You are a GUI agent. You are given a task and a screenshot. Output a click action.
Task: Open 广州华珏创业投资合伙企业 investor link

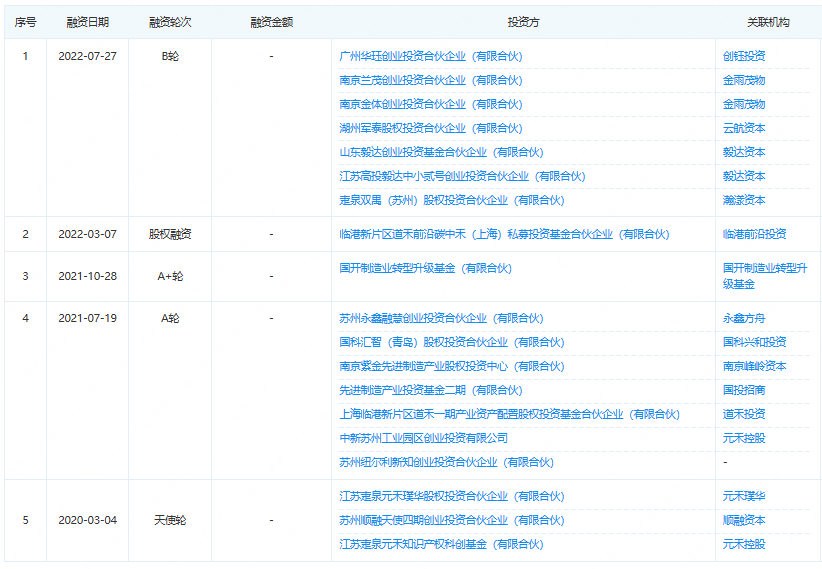[x=430, y=56]
